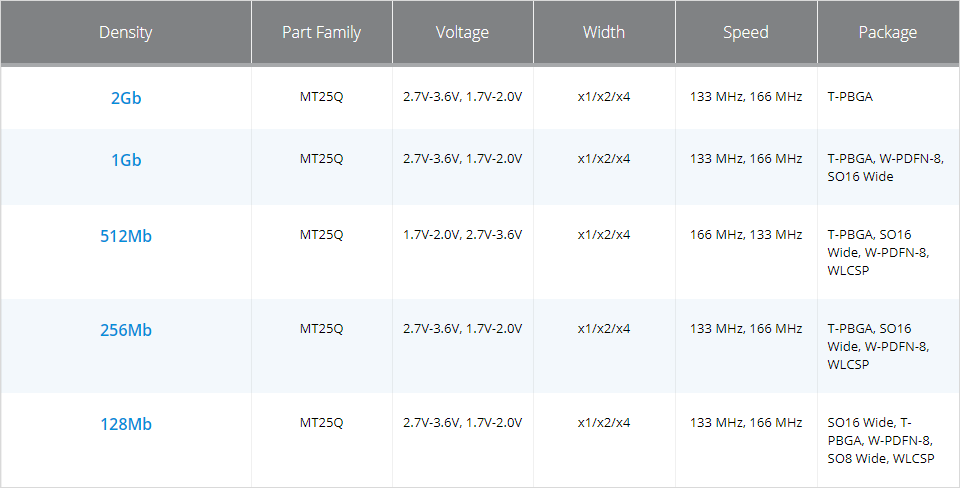Open the 128Mb density link
Viewport: 960px width, 488px height.
coord(126,424)
